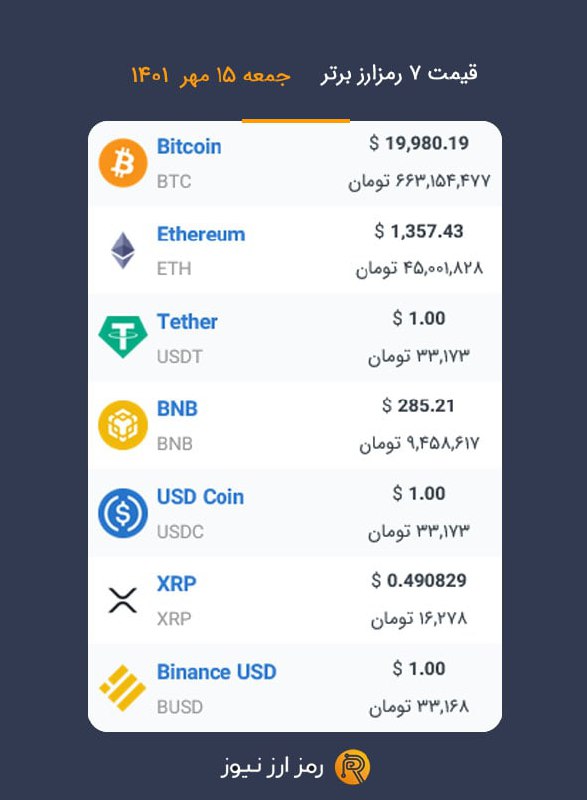Open the Bitcoin name link
The width and height of the screenshot is (587, 800).
189,146
